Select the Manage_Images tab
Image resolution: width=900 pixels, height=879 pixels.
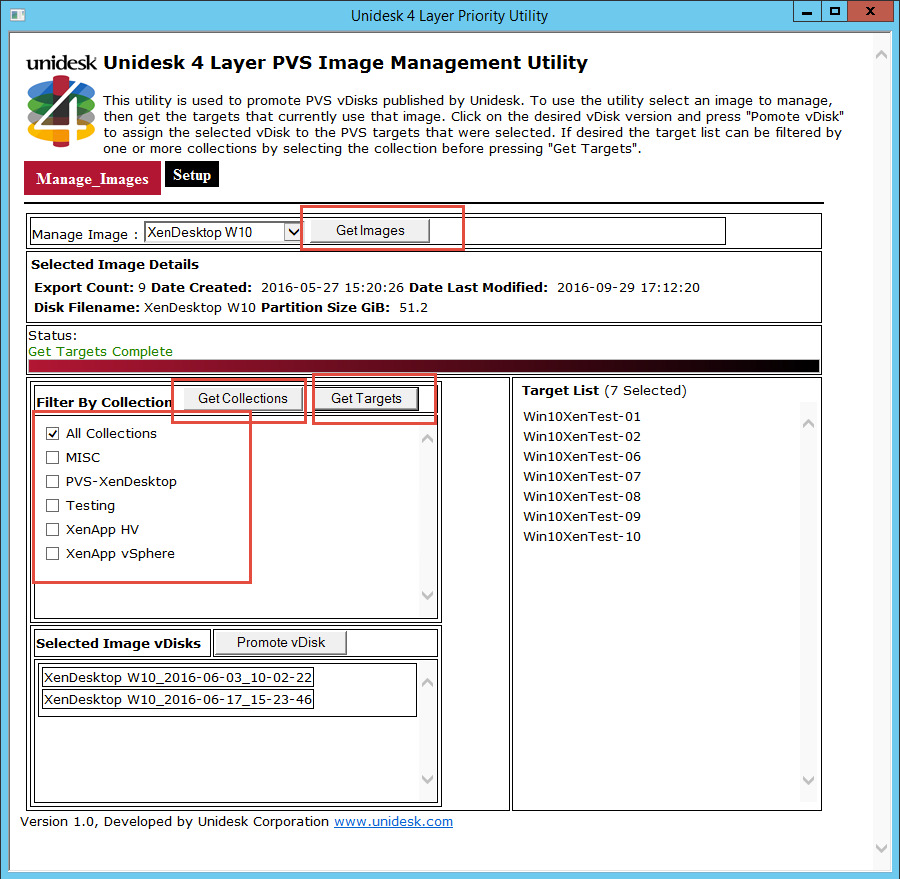(x=92, y=179)
